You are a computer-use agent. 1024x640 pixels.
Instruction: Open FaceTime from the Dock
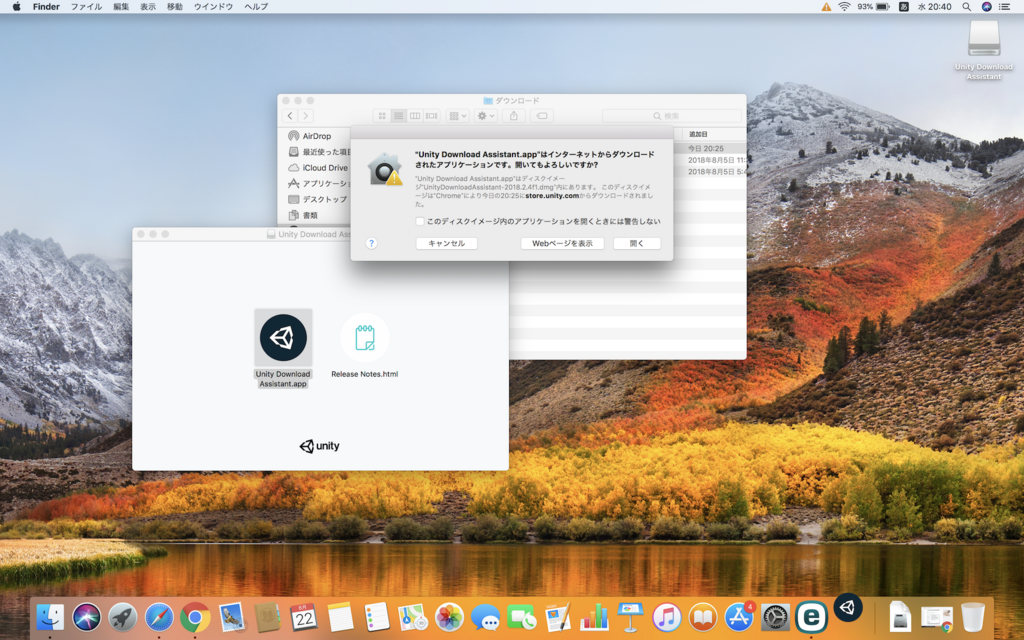522,617
